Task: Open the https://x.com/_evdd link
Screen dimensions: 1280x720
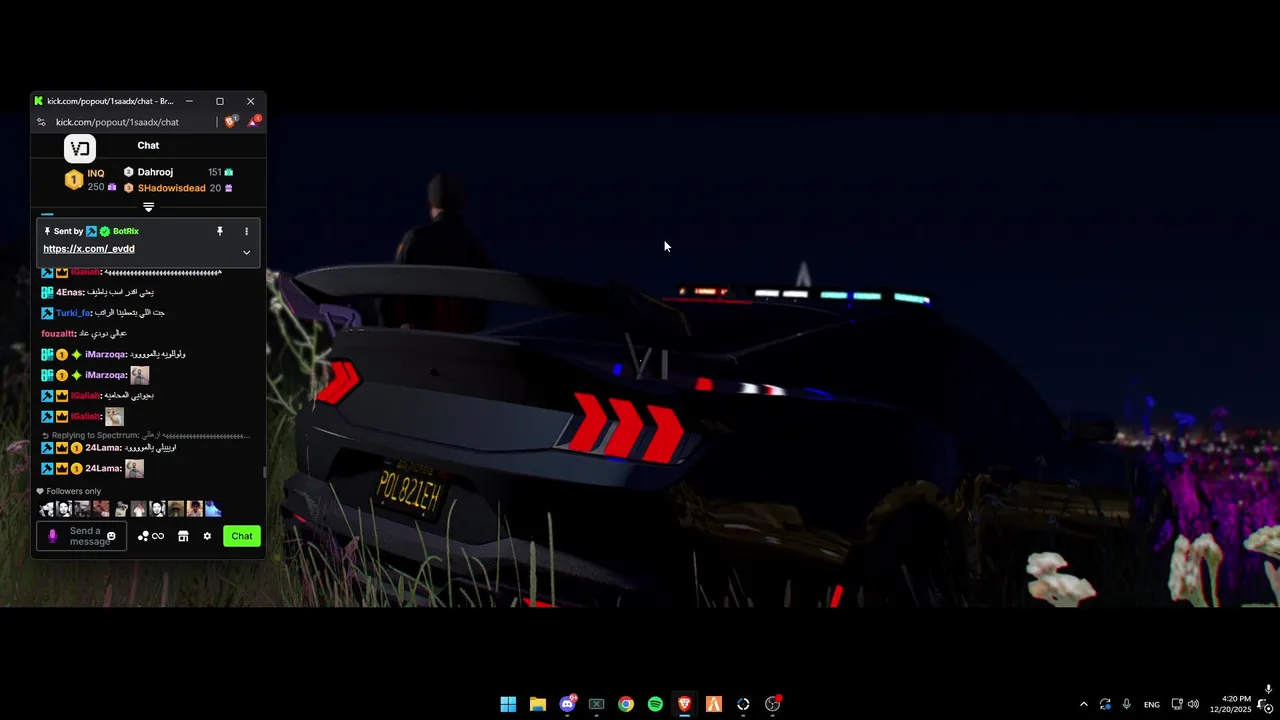Action: pyautogui.click(x=88, y=249)
